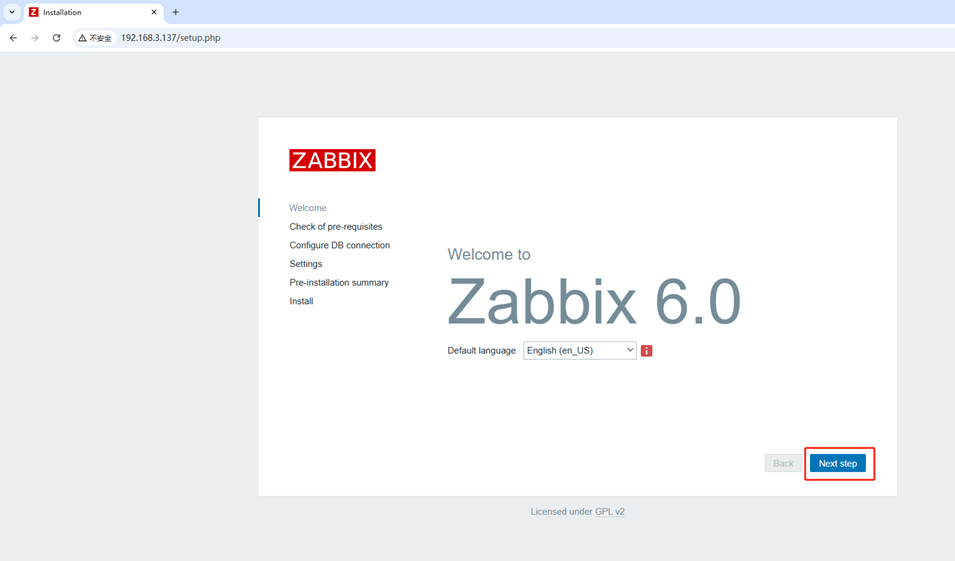Close the Installation tab
The width and height of the screenshot is (955, 561).
[154, 12]
